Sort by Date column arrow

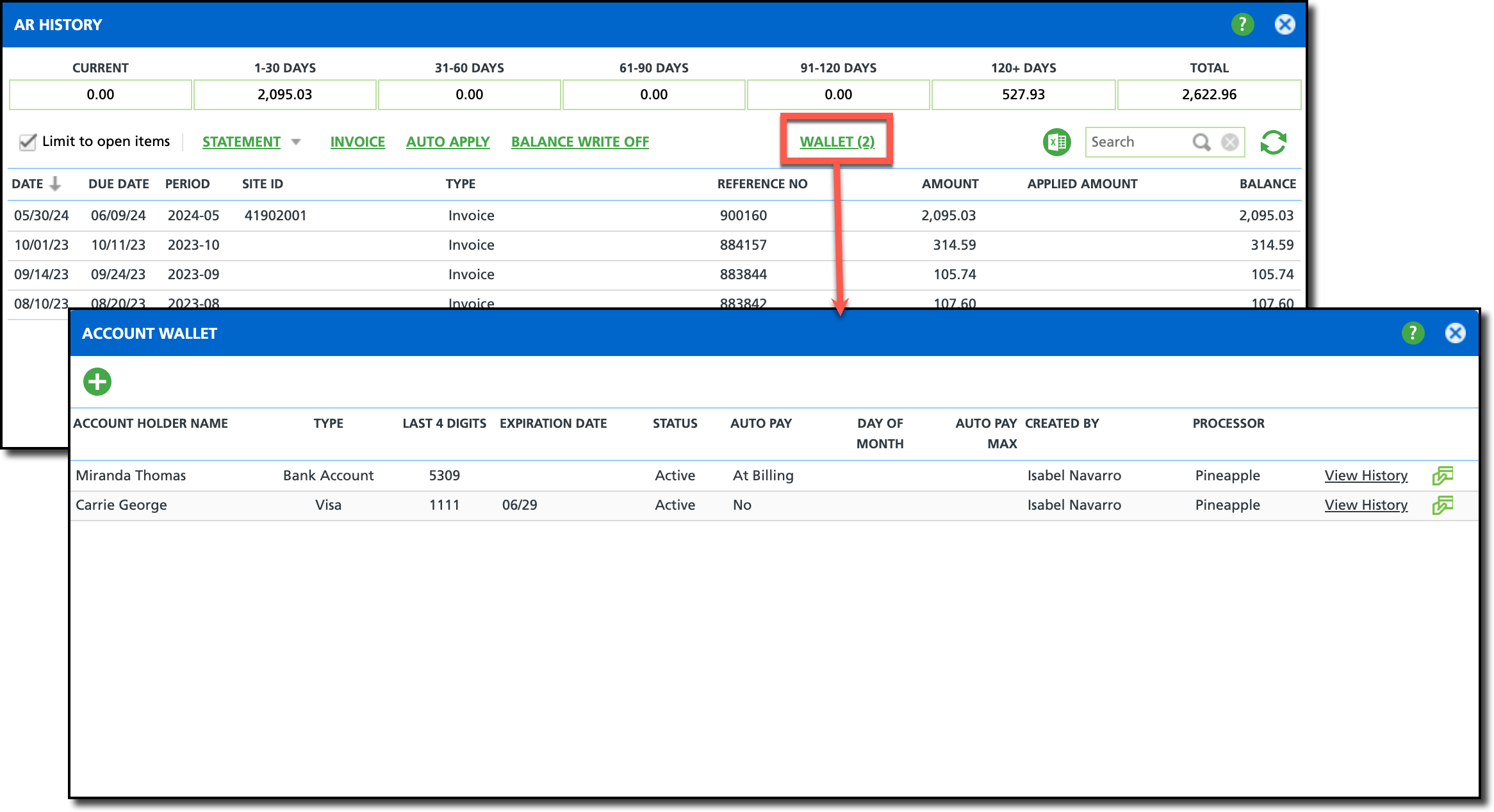coord(56,184)
